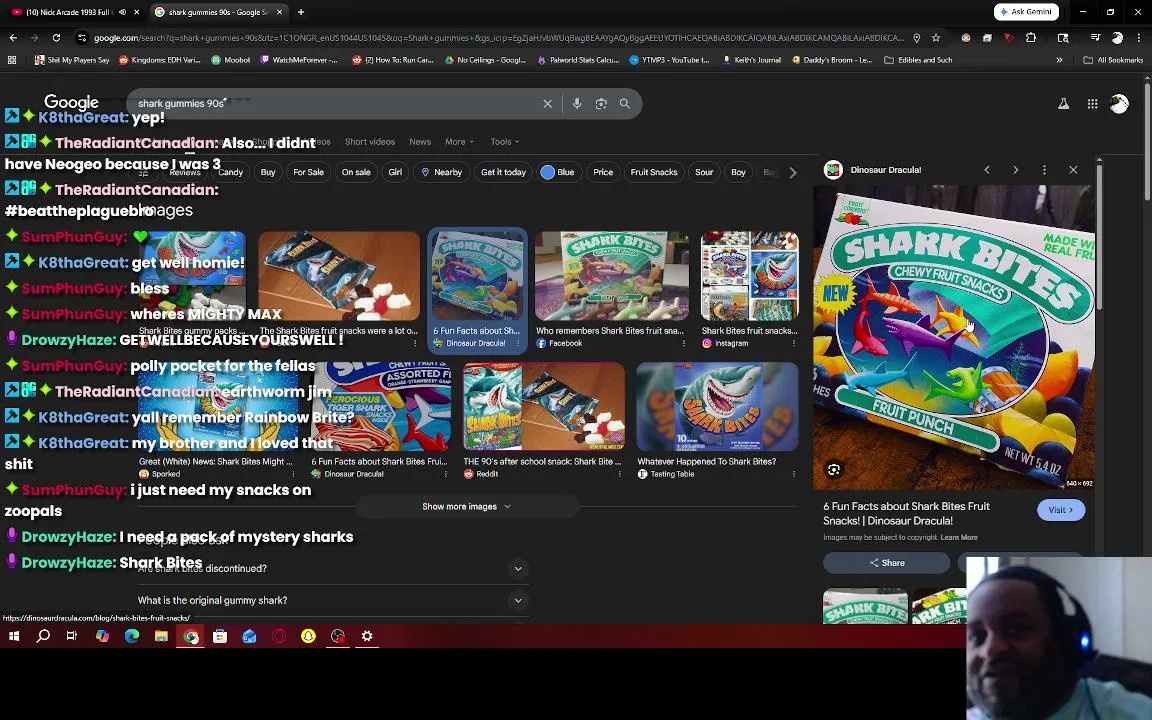Open Snapchat from taskbar

coord(308,636)
